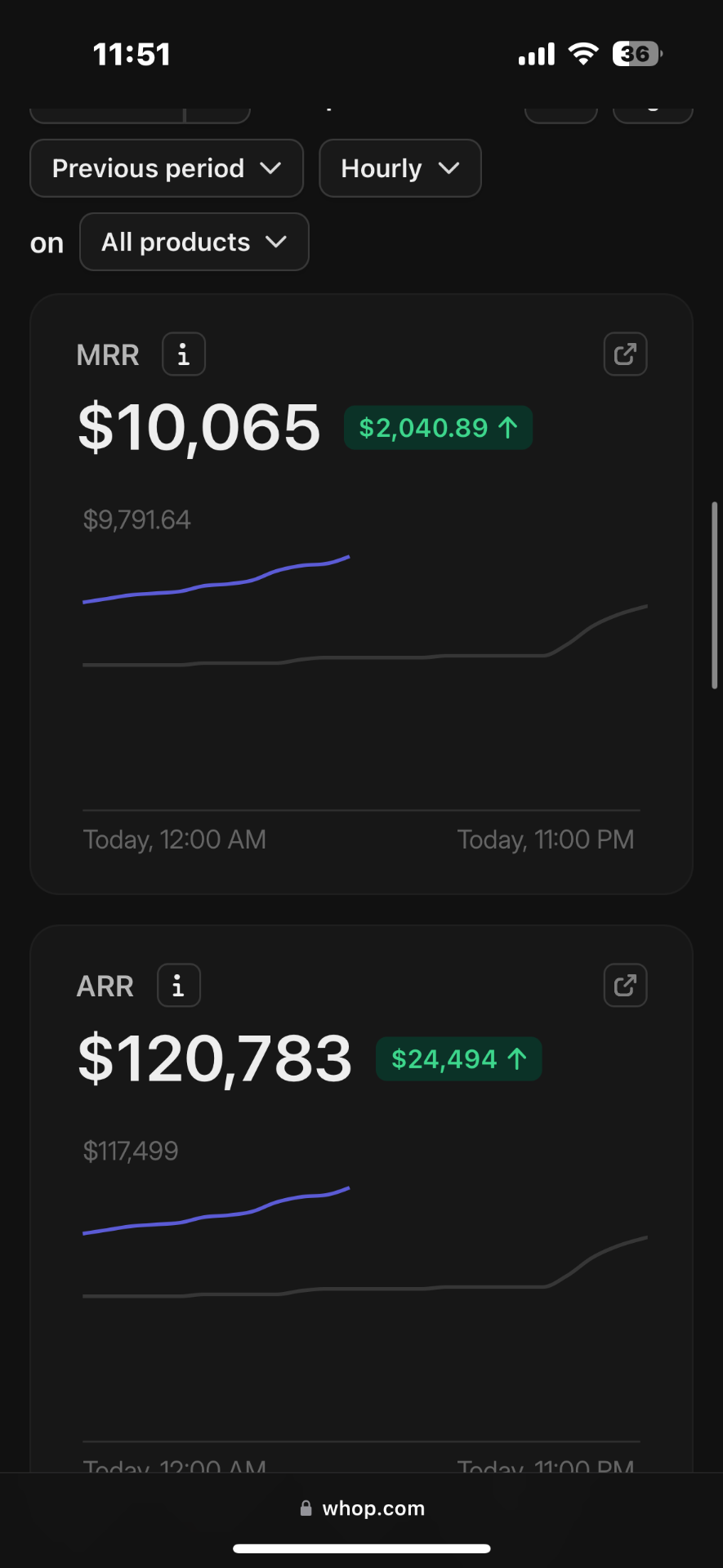The height and width of the screenshot is (1568, 723).
Task: Open MRR chart in external view
Action: click(625, 354)
